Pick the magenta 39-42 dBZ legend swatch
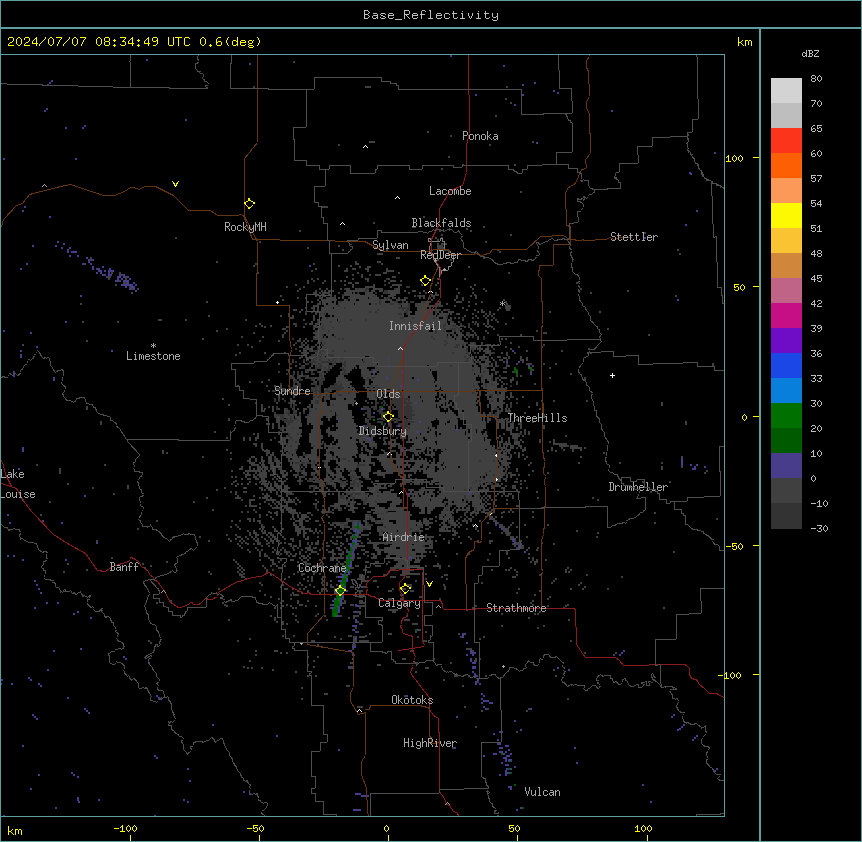The image size is (862, 842). tap(786, 315)
